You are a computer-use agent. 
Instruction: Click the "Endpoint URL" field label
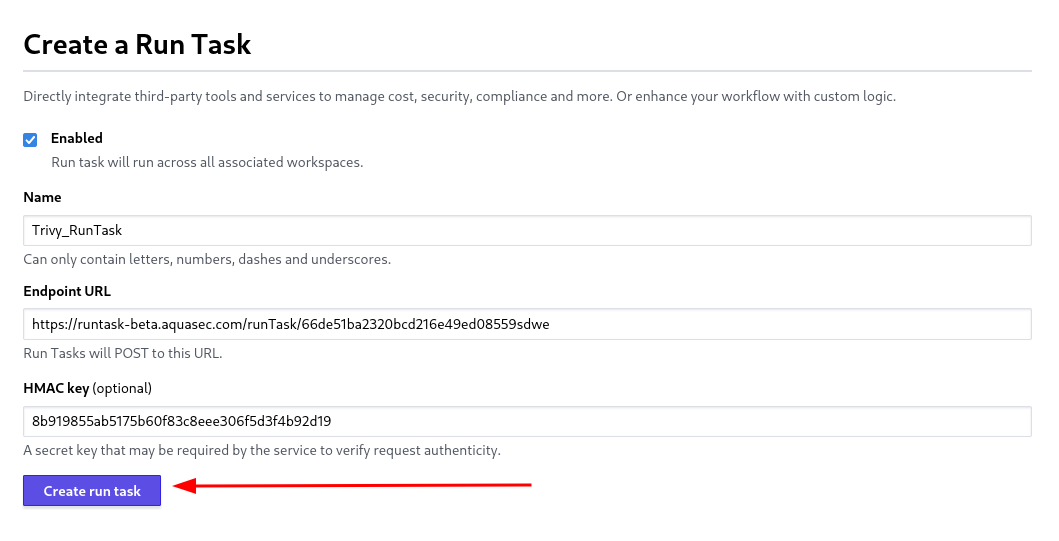67,291
